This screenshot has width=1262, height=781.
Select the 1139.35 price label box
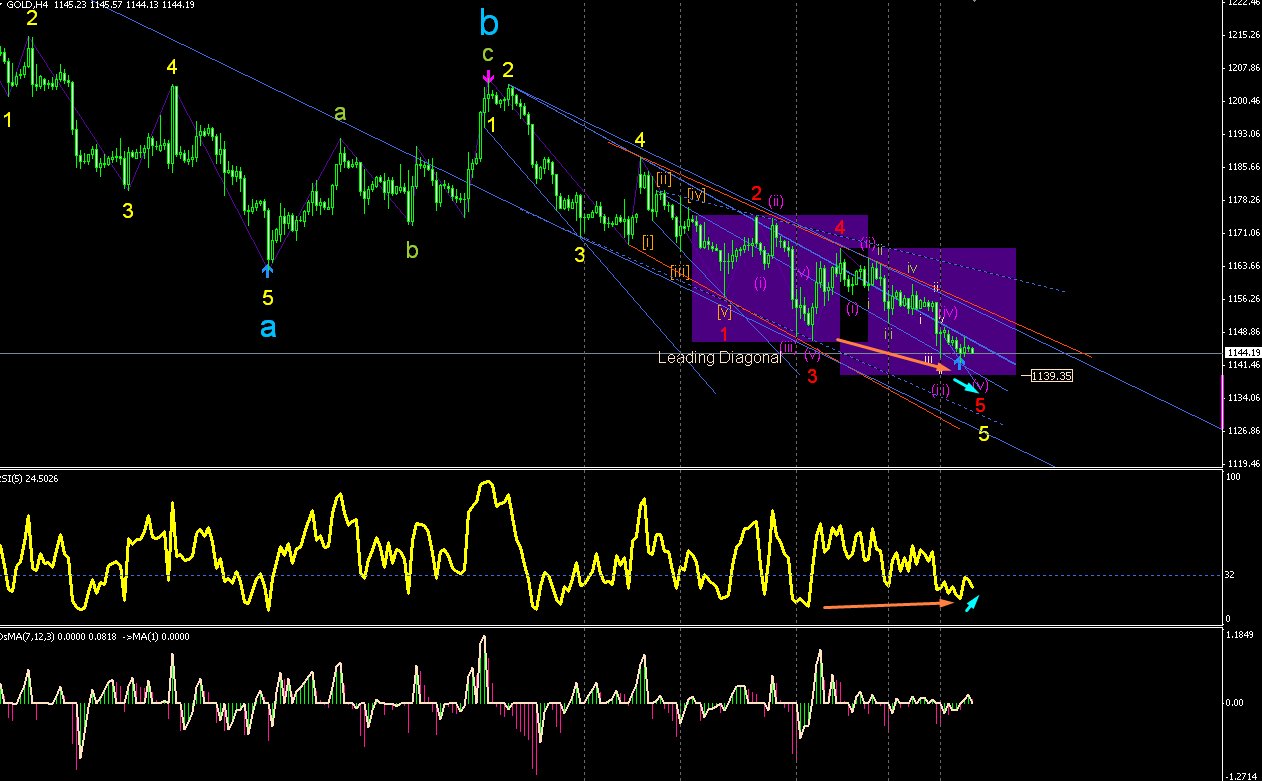(x=1052, y=376)
